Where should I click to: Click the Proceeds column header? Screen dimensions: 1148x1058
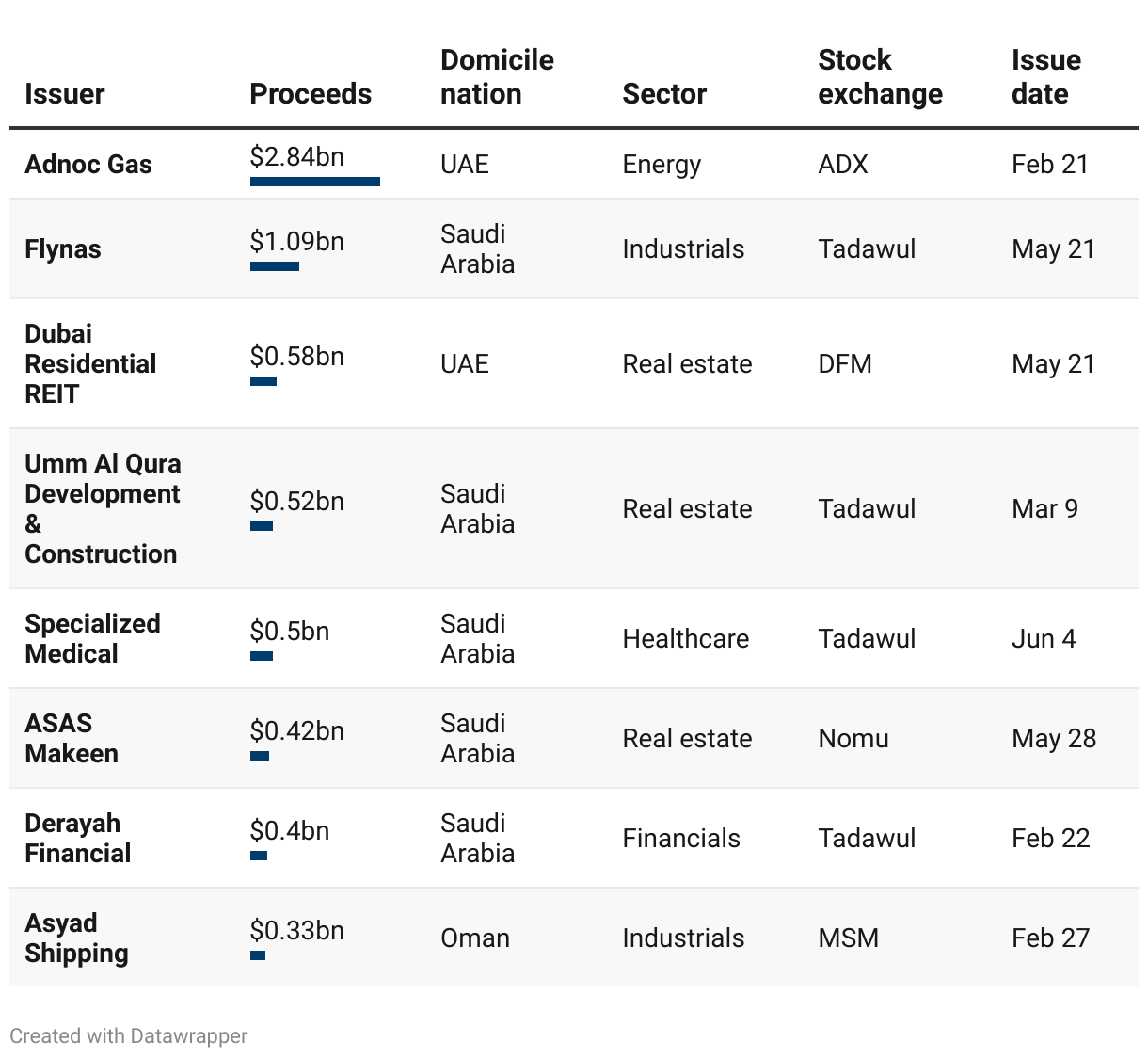[x=311, y=94]
